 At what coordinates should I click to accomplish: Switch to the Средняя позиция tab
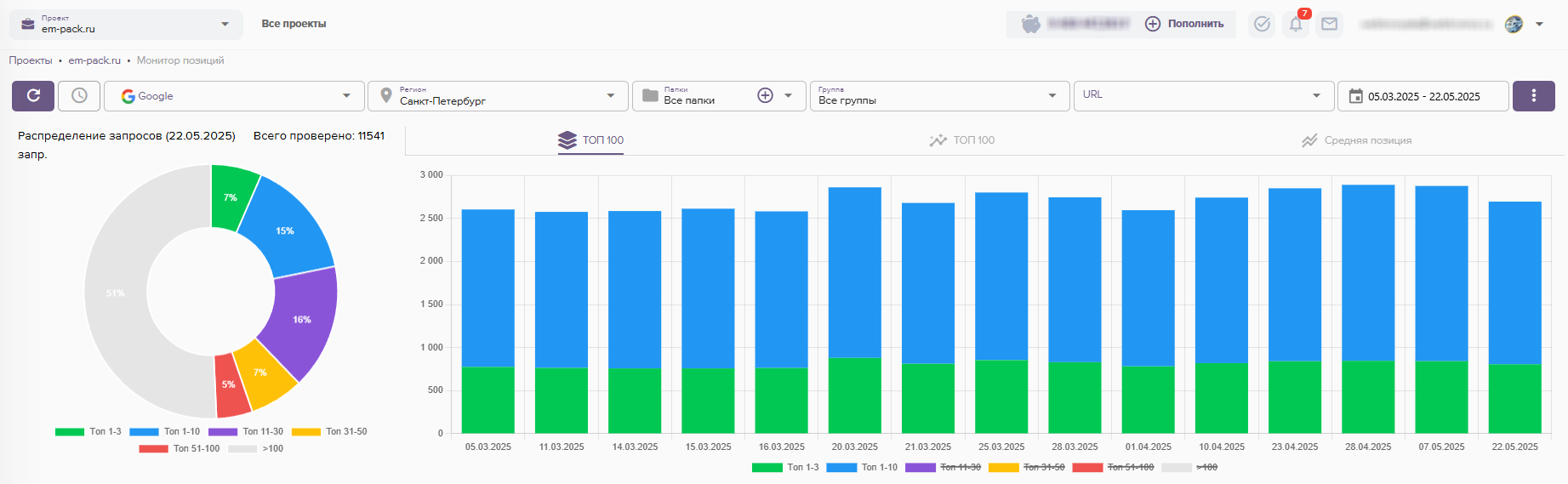tap(1356, 140)
